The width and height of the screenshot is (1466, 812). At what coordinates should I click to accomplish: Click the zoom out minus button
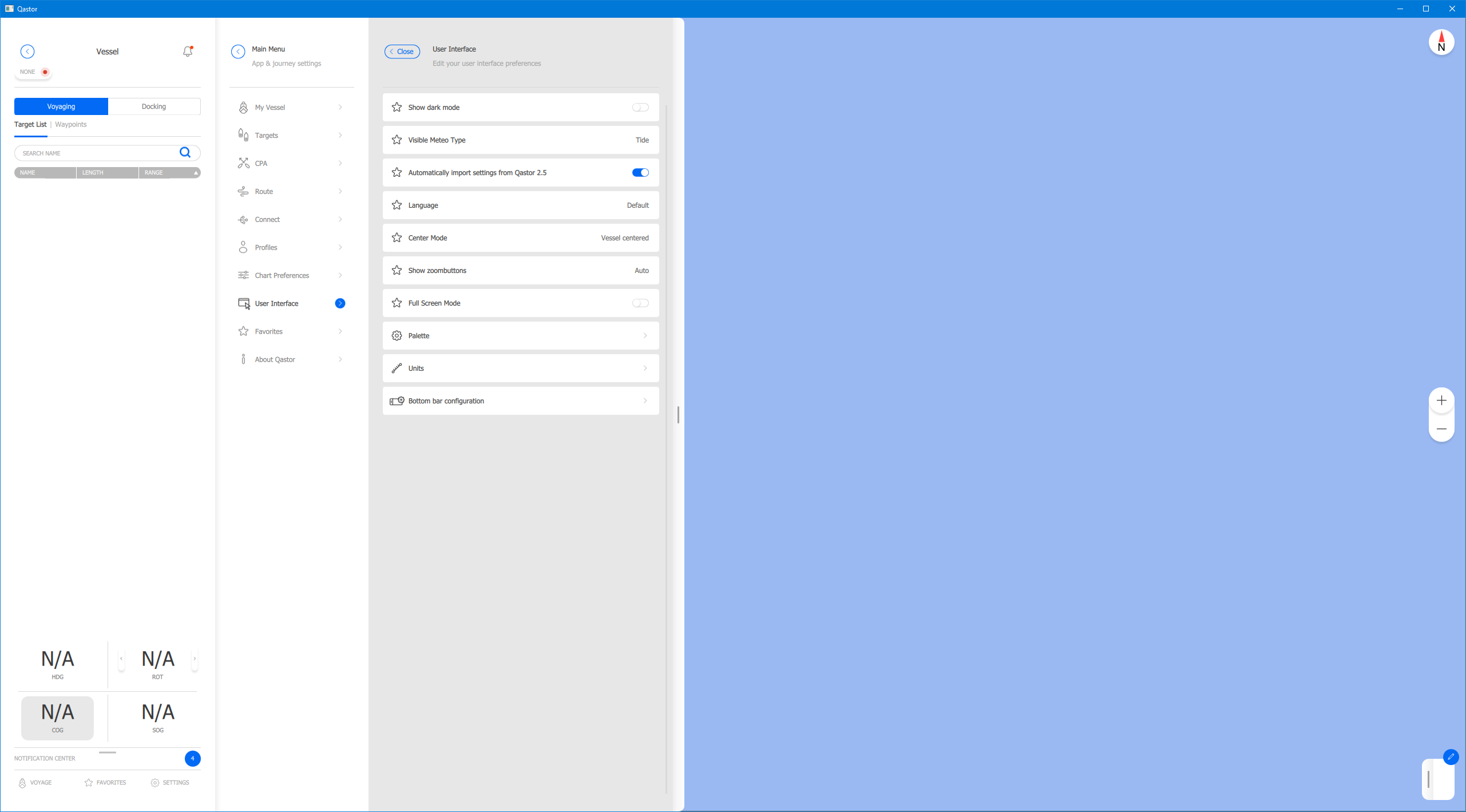point(1441,429)
